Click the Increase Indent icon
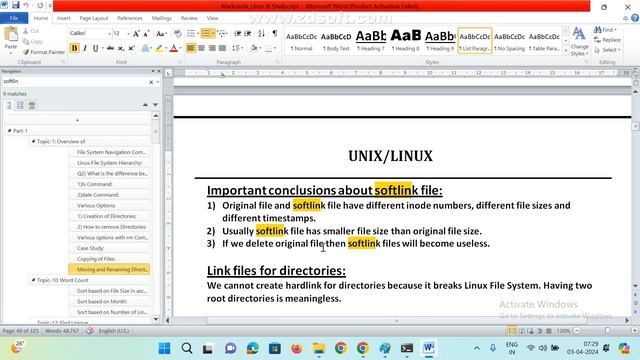 pyautogui.click(x=247, y=33)
